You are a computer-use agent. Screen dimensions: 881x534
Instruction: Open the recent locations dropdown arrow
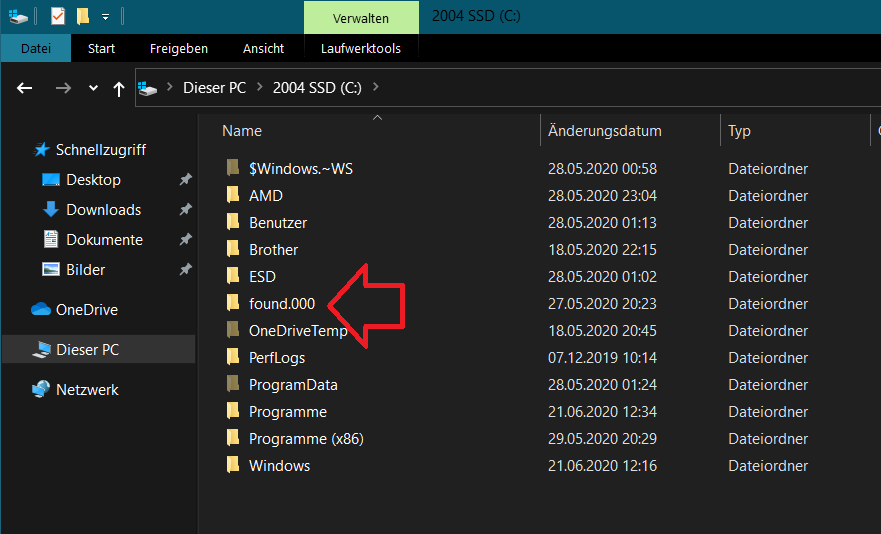[x=93, y=88]
